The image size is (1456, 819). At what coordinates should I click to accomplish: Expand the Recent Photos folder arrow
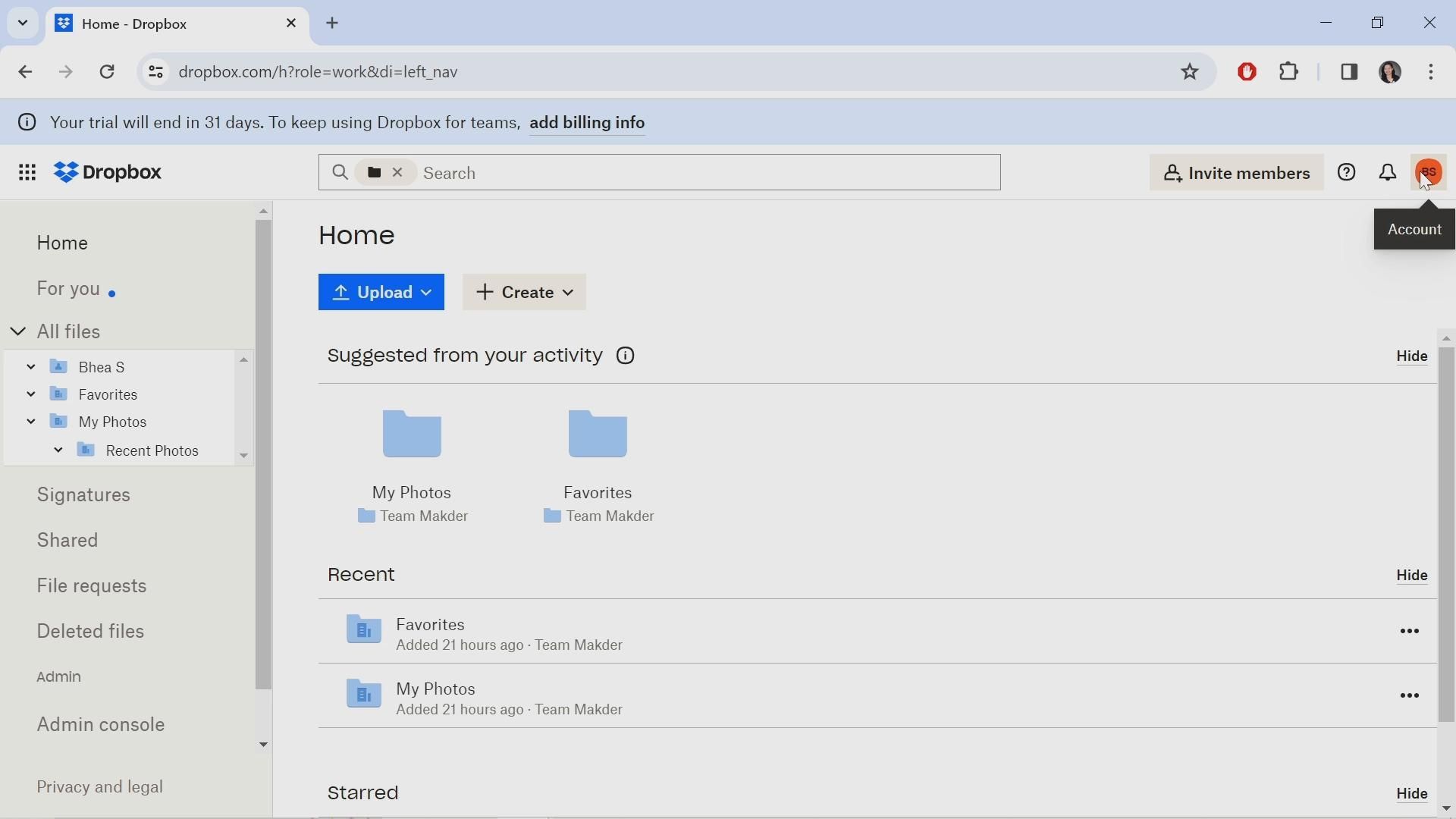coord(58,451)
